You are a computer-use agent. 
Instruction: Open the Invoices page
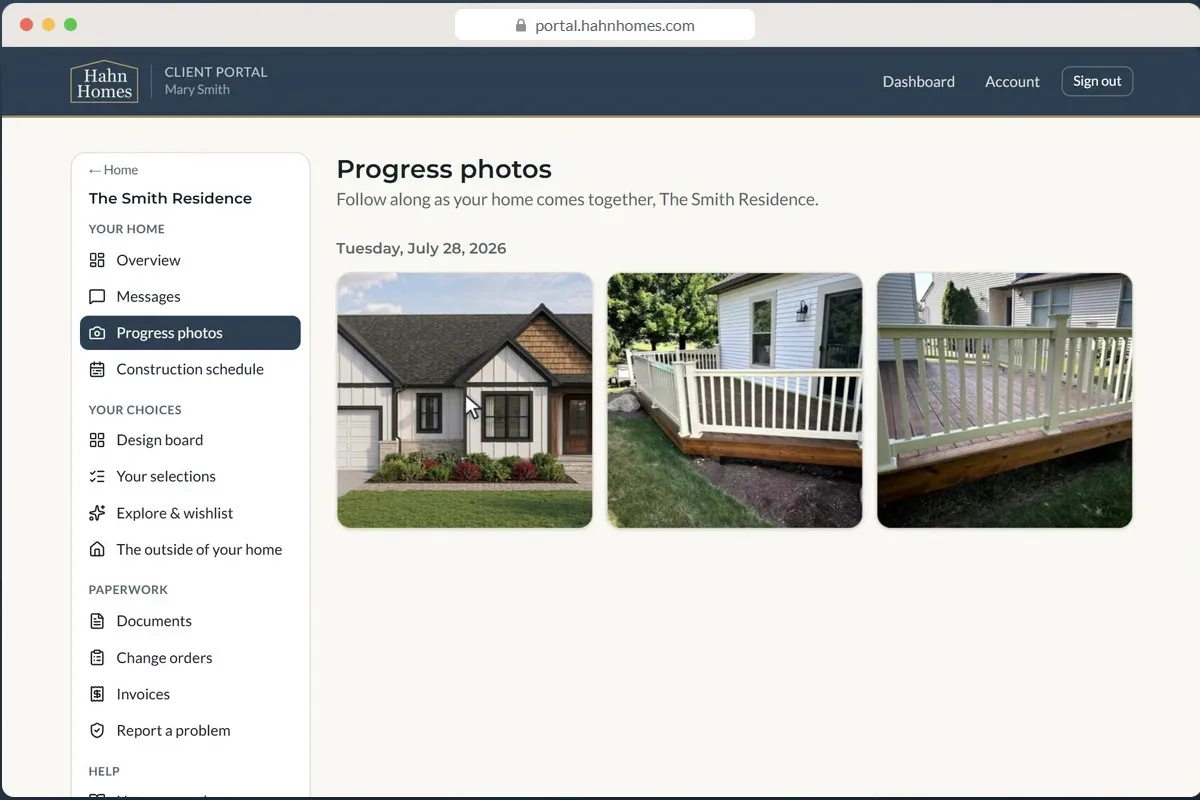coord(190,694)
